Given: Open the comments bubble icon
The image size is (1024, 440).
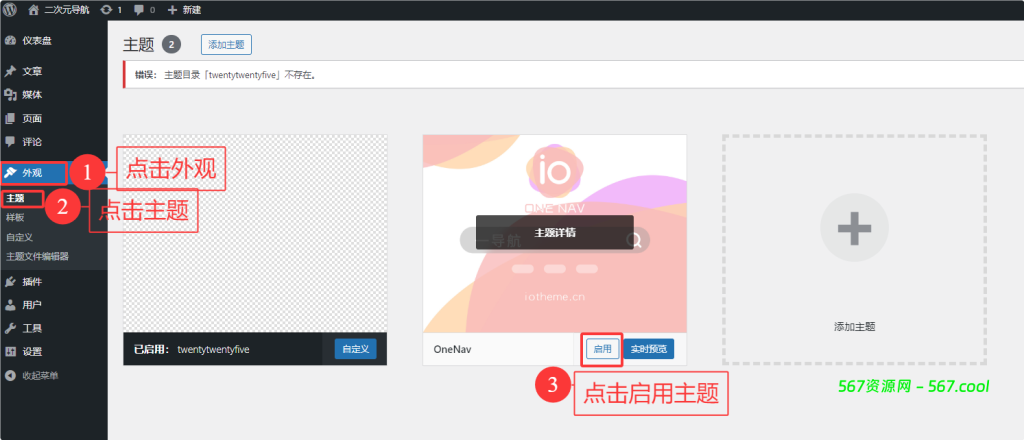Looking at the screenshot, I should click(139, 10).
